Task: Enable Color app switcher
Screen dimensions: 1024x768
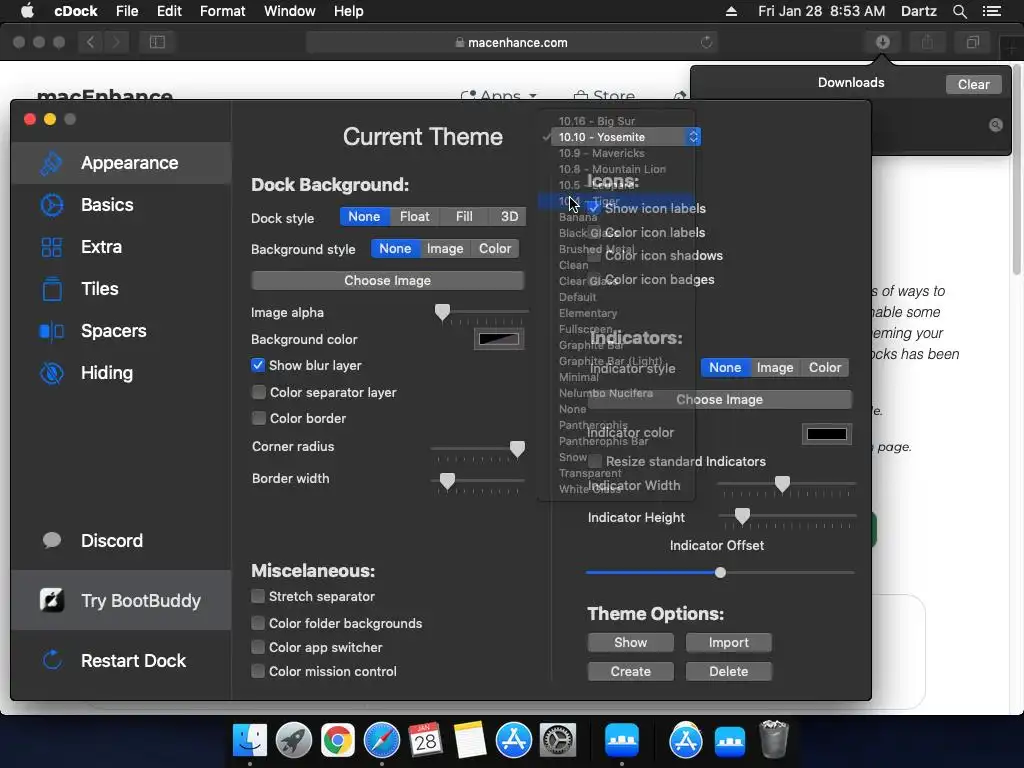Action: 258,647
